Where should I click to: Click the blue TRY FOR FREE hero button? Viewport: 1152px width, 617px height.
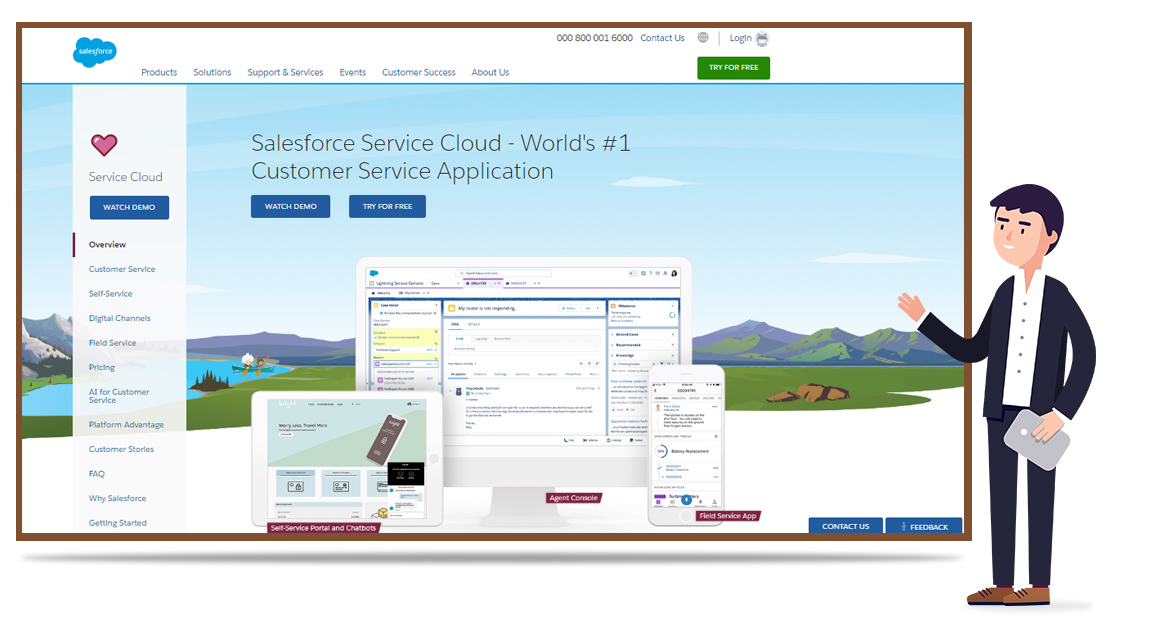[387, 206]
